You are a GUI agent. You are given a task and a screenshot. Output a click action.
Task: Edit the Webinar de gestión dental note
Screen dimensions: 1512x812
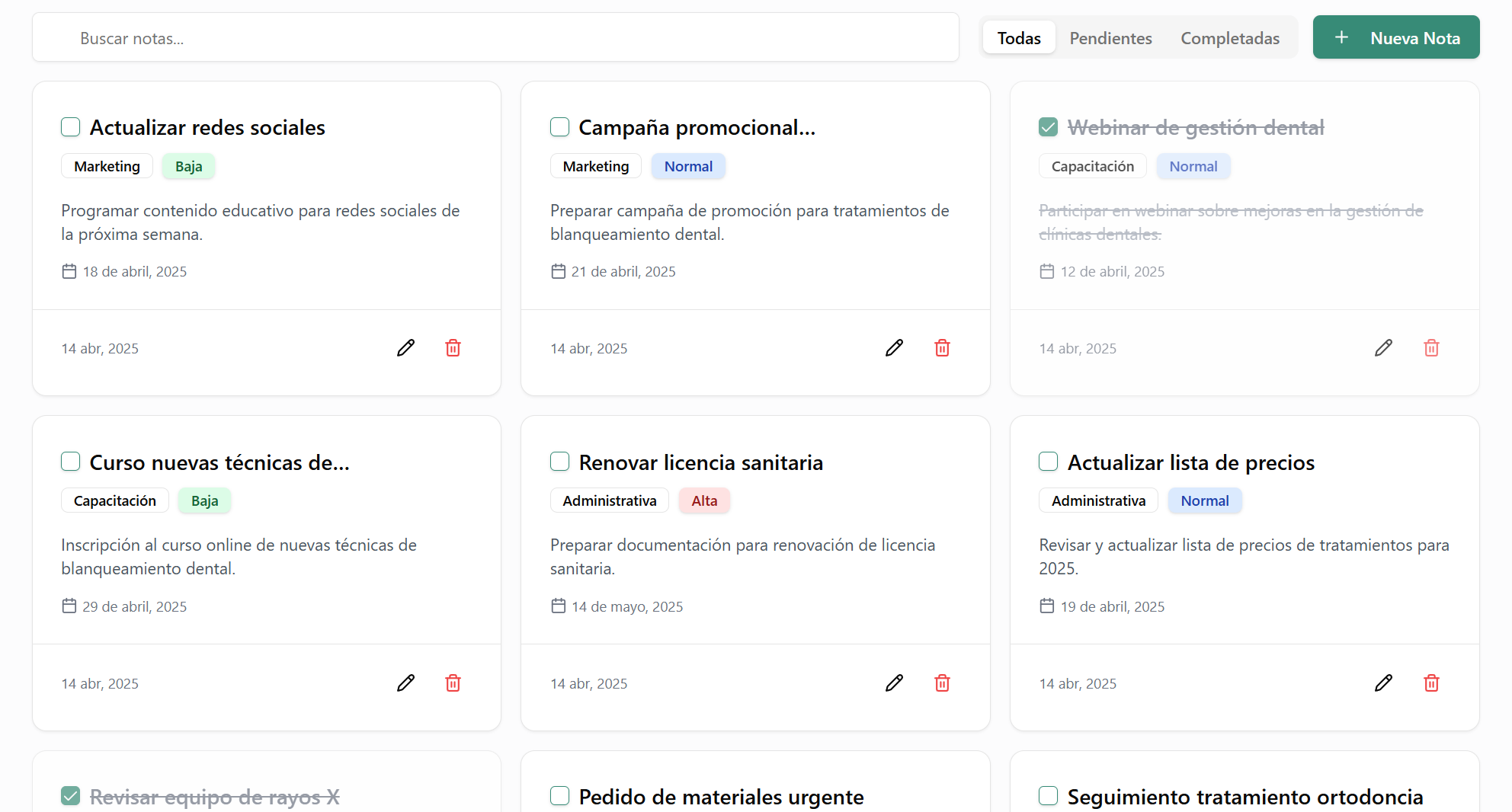(1384, 348)
